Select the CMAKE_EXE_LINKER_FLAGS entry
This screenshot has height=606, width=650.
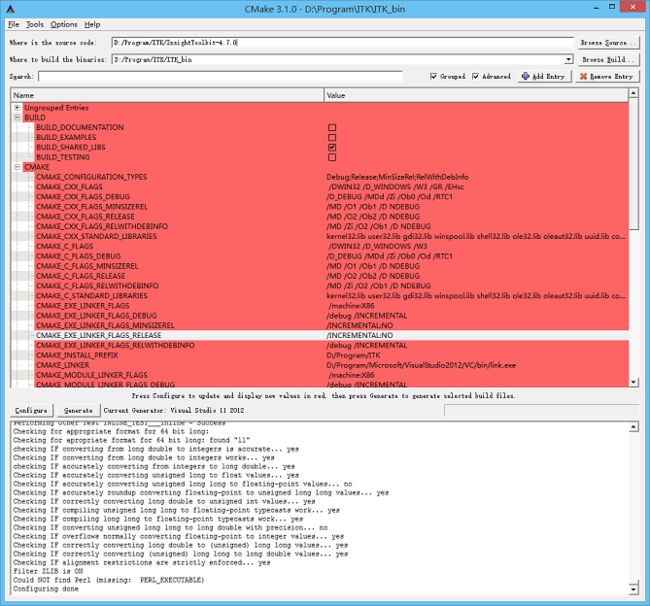pos(82,306)
